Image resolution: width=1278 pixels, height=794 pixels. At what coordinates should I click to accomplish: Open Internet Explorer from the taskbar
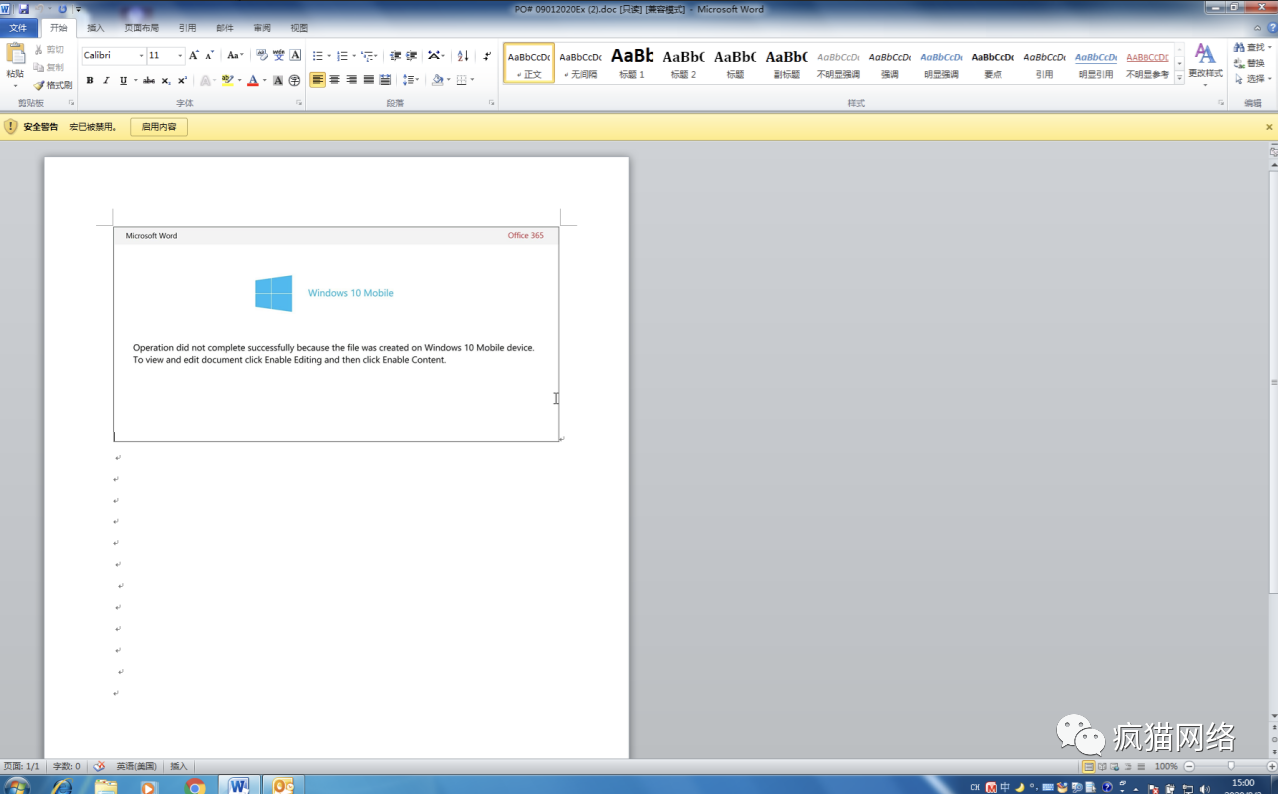tap(61, 786)
